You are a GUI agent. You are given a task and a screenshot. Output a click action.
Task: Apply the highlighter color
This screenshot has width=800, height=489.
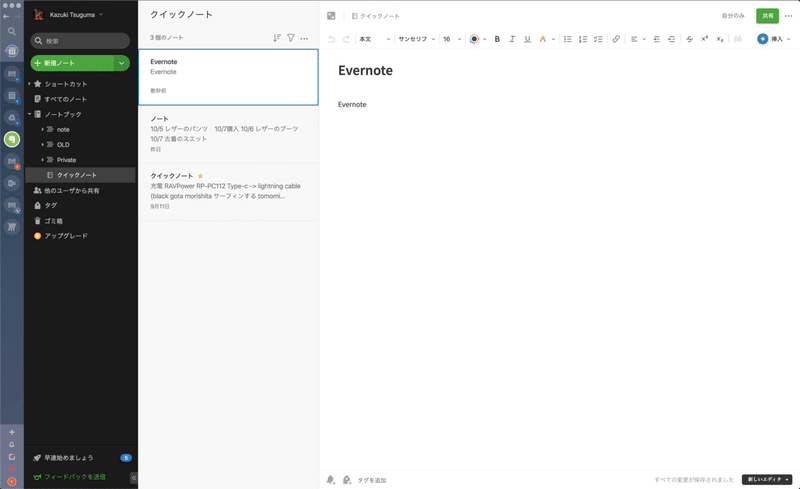(542, 39)
